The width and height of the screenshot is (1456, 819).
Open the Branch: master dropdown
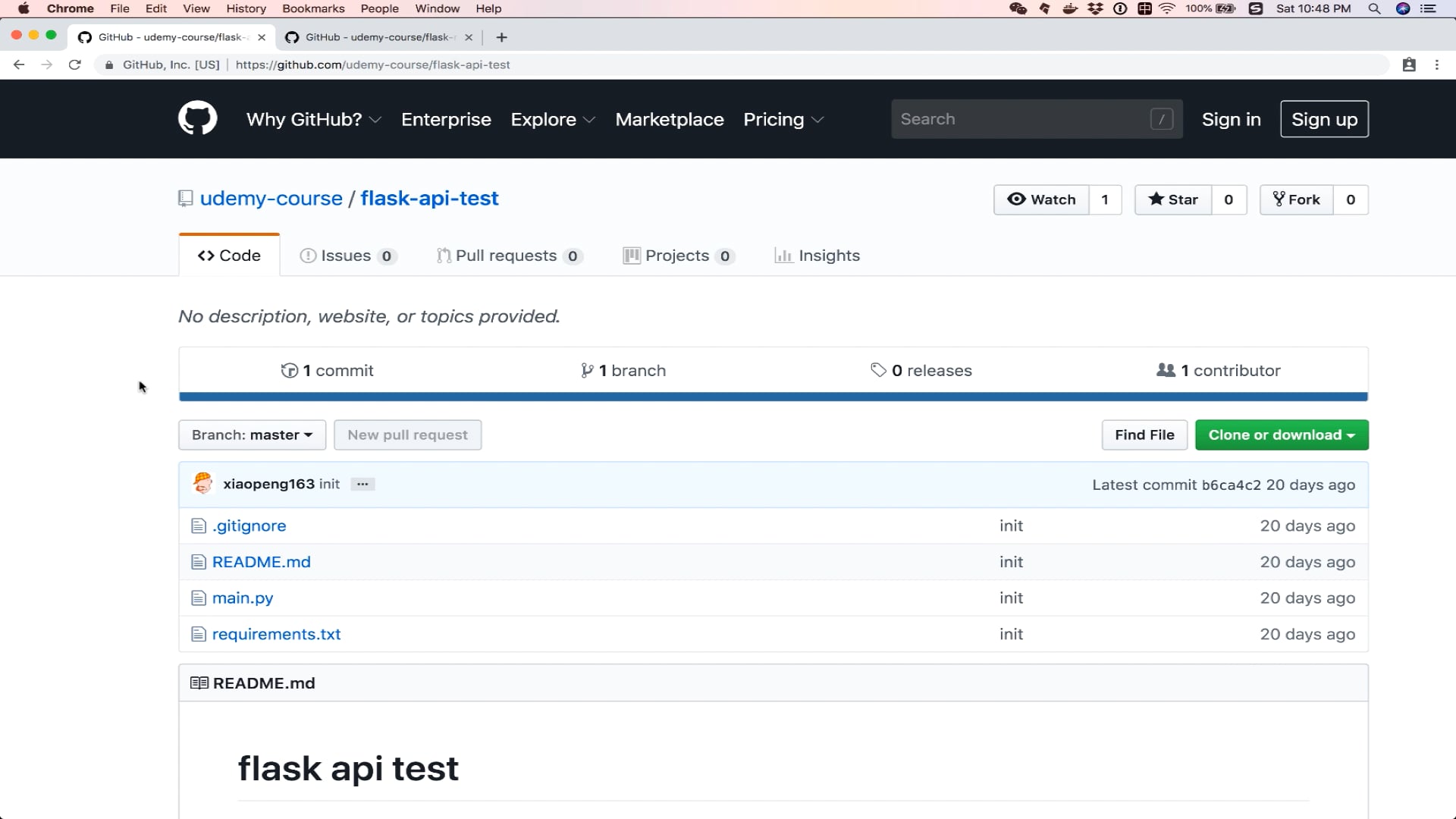(x=252, y=435)
